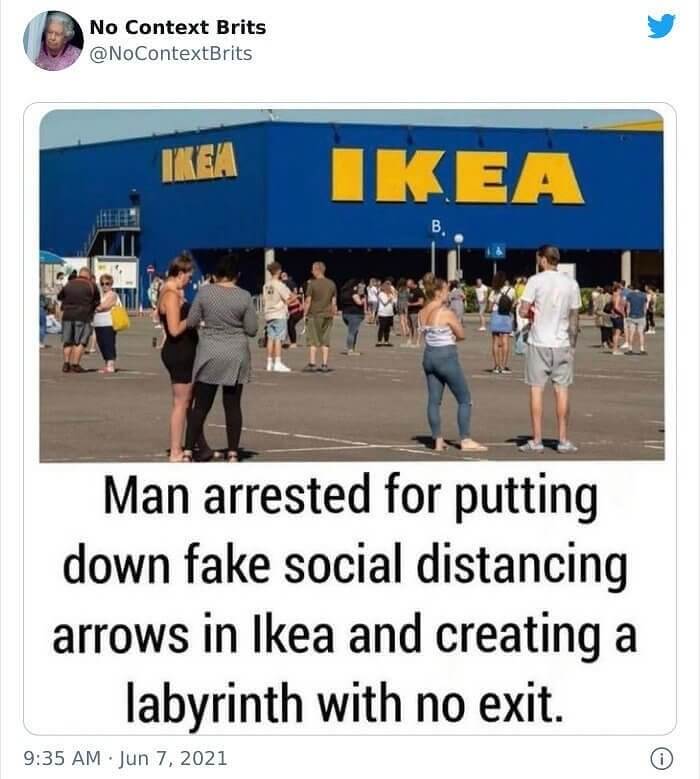Click the headline line "Man arrested for putting"

pyautogui.click(x=350, y=495)
